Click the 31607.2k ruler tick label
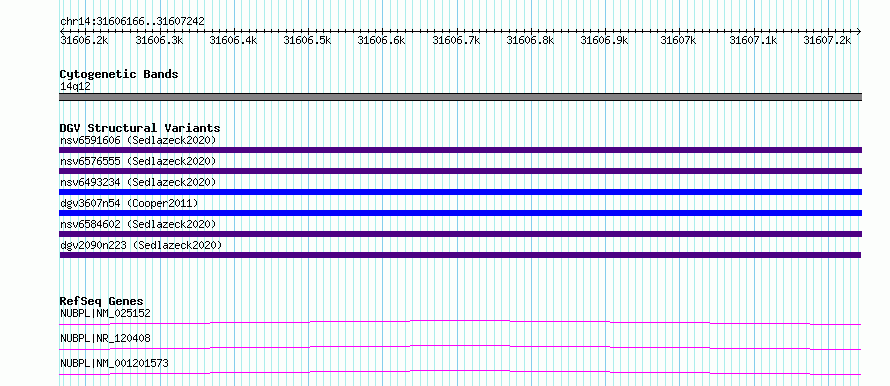890x386 pixels. coord(828,40)
